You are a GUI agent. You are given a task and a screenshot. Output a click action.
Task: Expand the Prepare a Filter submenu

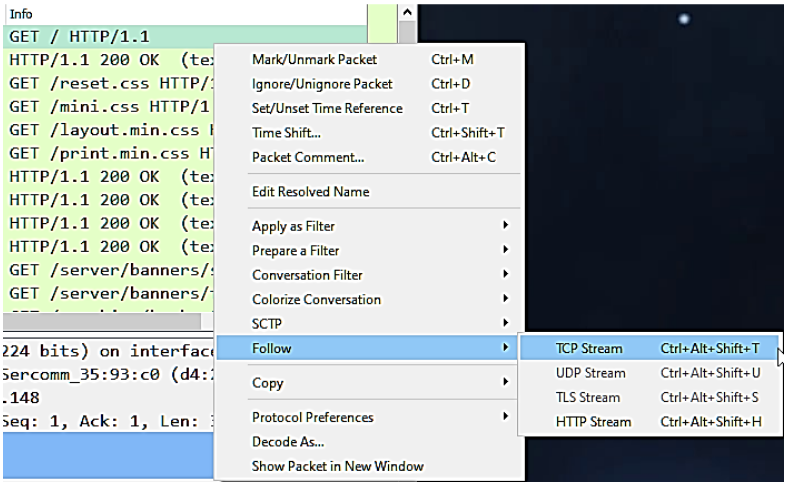[x=370, y=250]
